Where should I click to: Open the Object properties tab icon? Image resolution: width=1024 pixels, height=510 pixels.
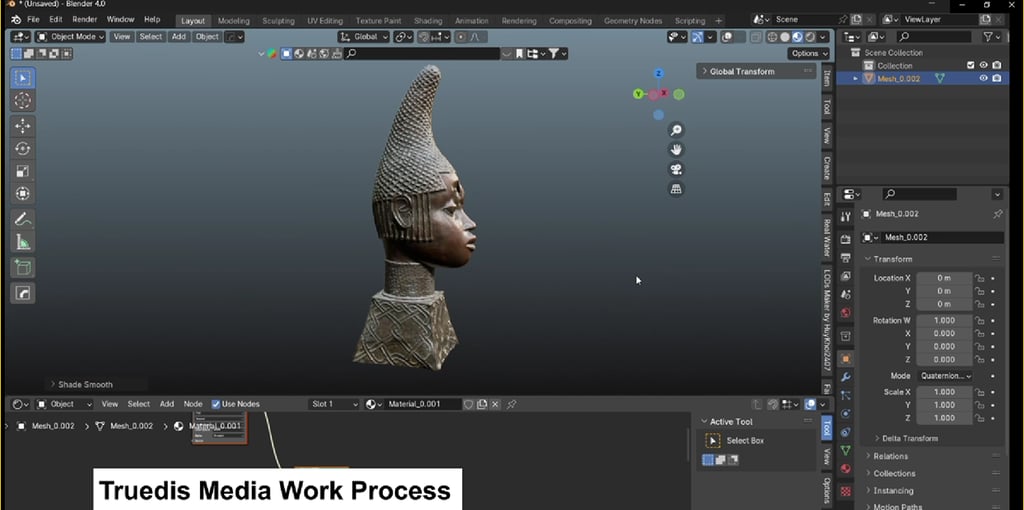tap(846, 359)
